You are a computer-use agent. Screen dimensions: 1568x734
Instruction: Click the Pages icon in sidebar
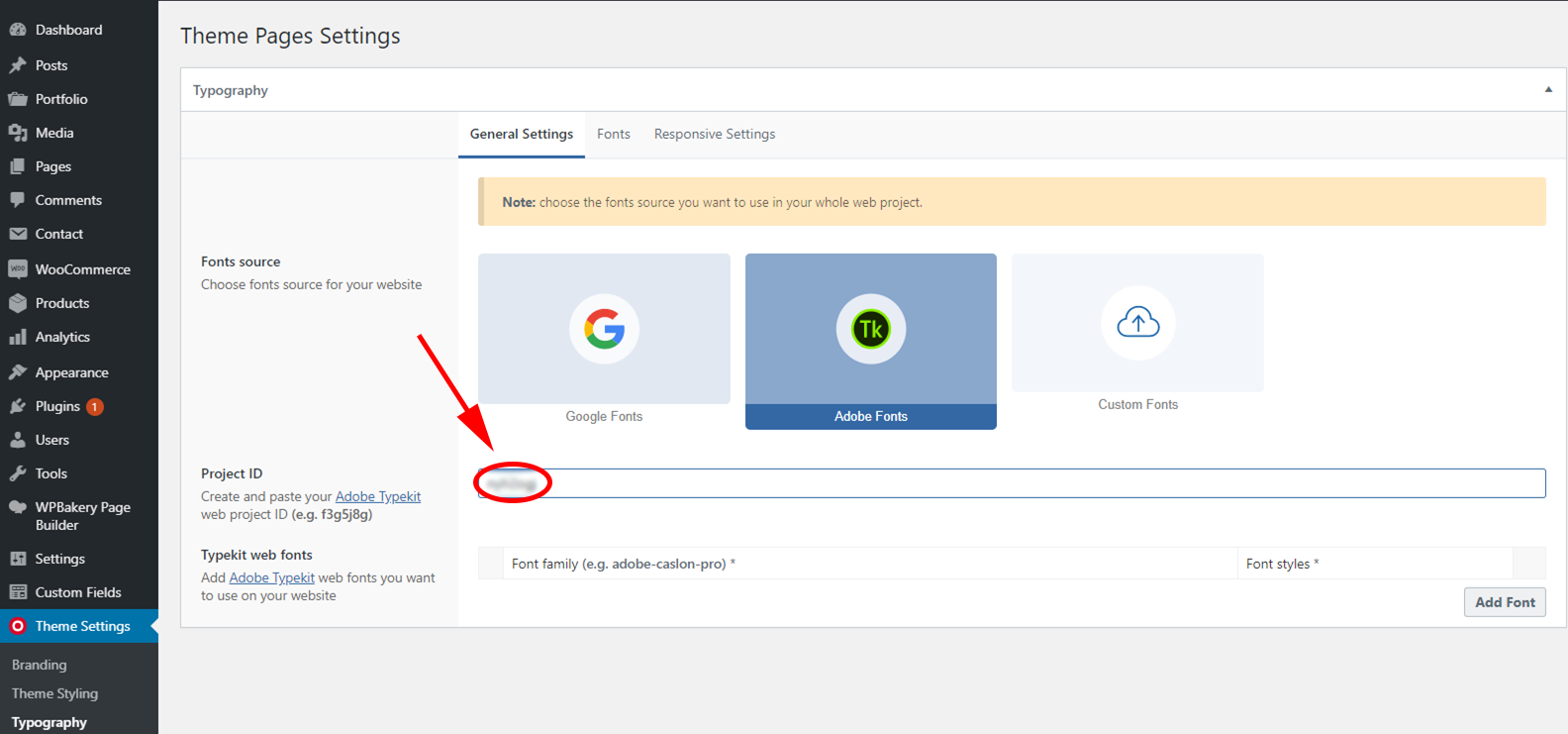pos(18,166)
